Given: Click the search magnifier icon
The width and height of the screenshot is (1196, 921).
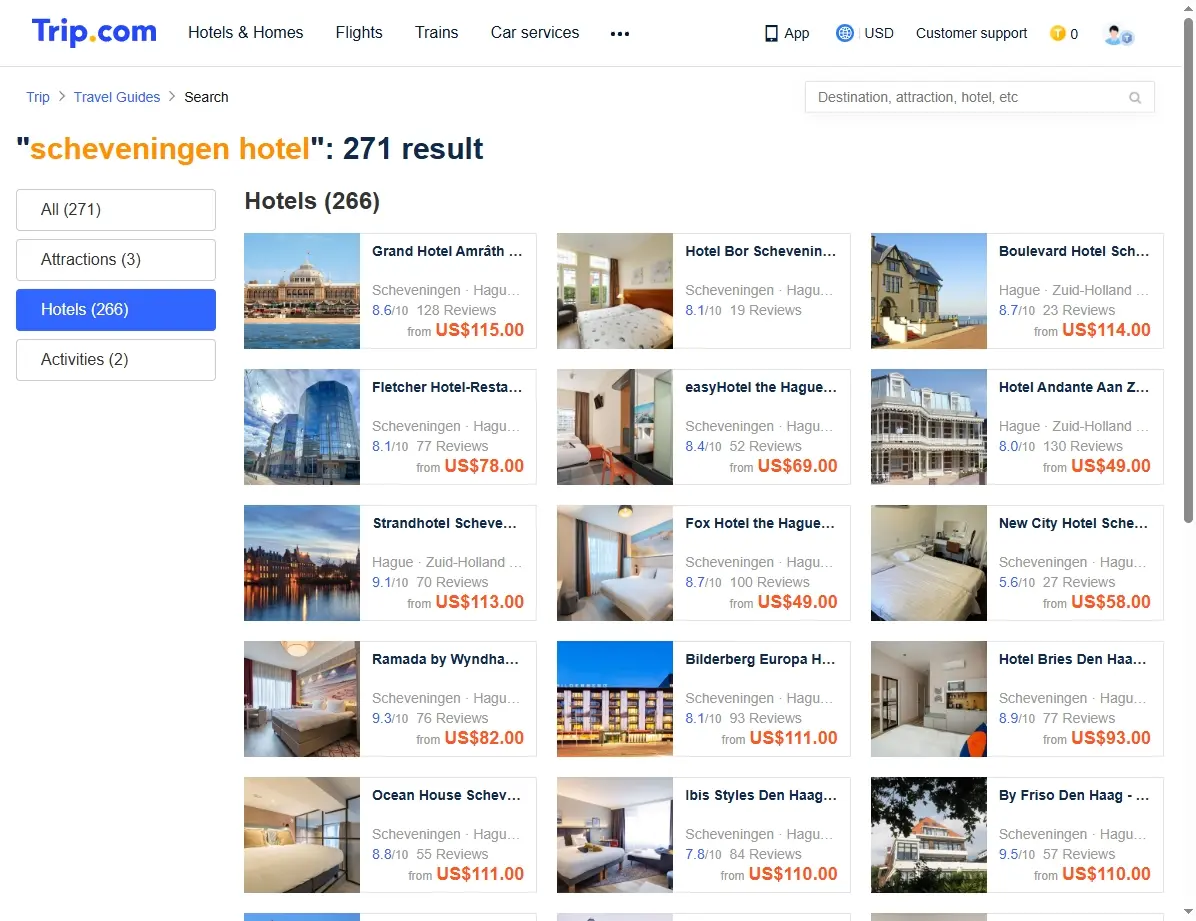Looking at the screenshot, I should pyautogui.click(x=1135, y=98).
